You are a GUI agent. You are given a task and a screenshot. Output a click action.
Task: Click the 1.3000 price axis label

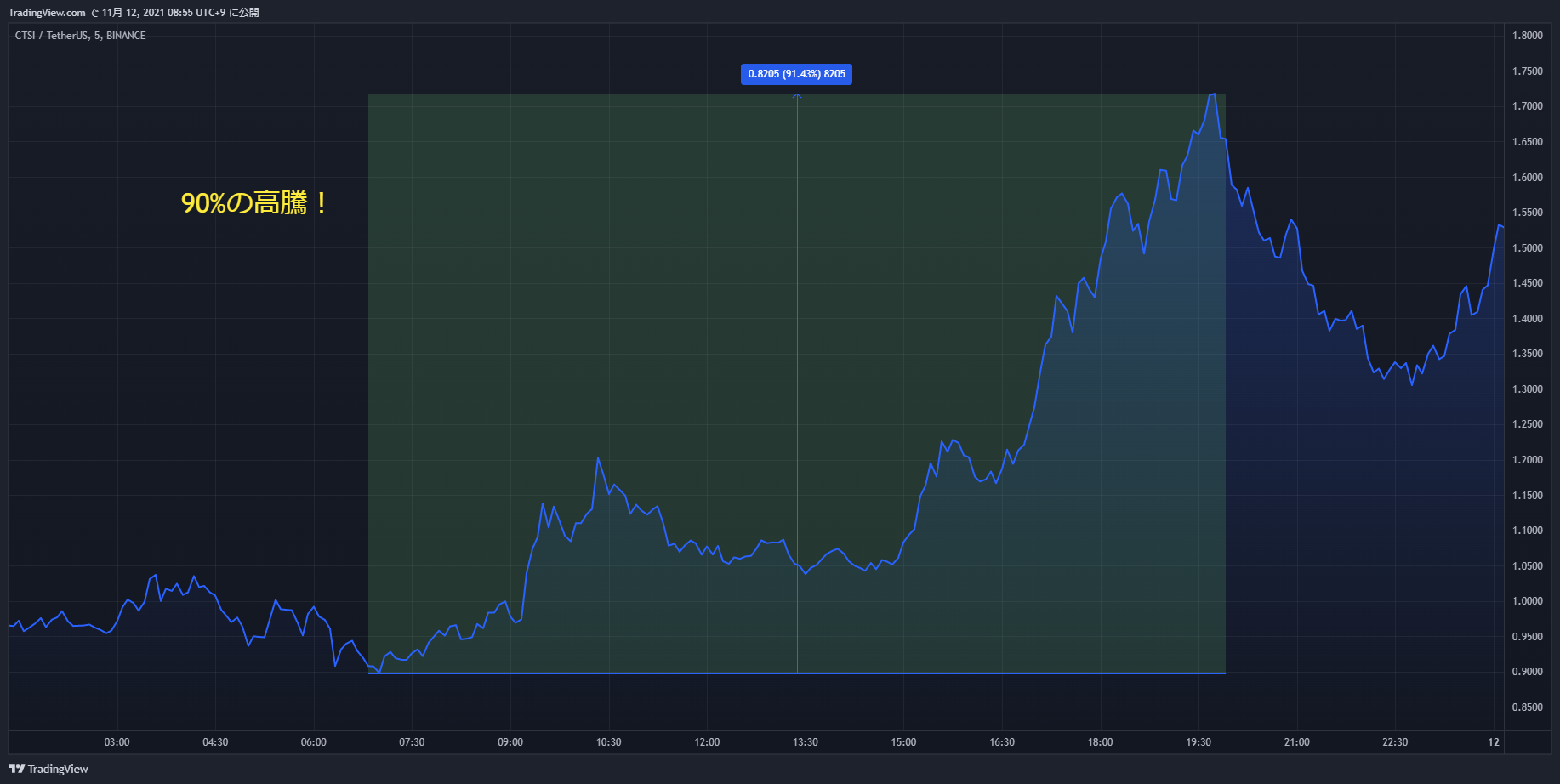coord(1528,389)
